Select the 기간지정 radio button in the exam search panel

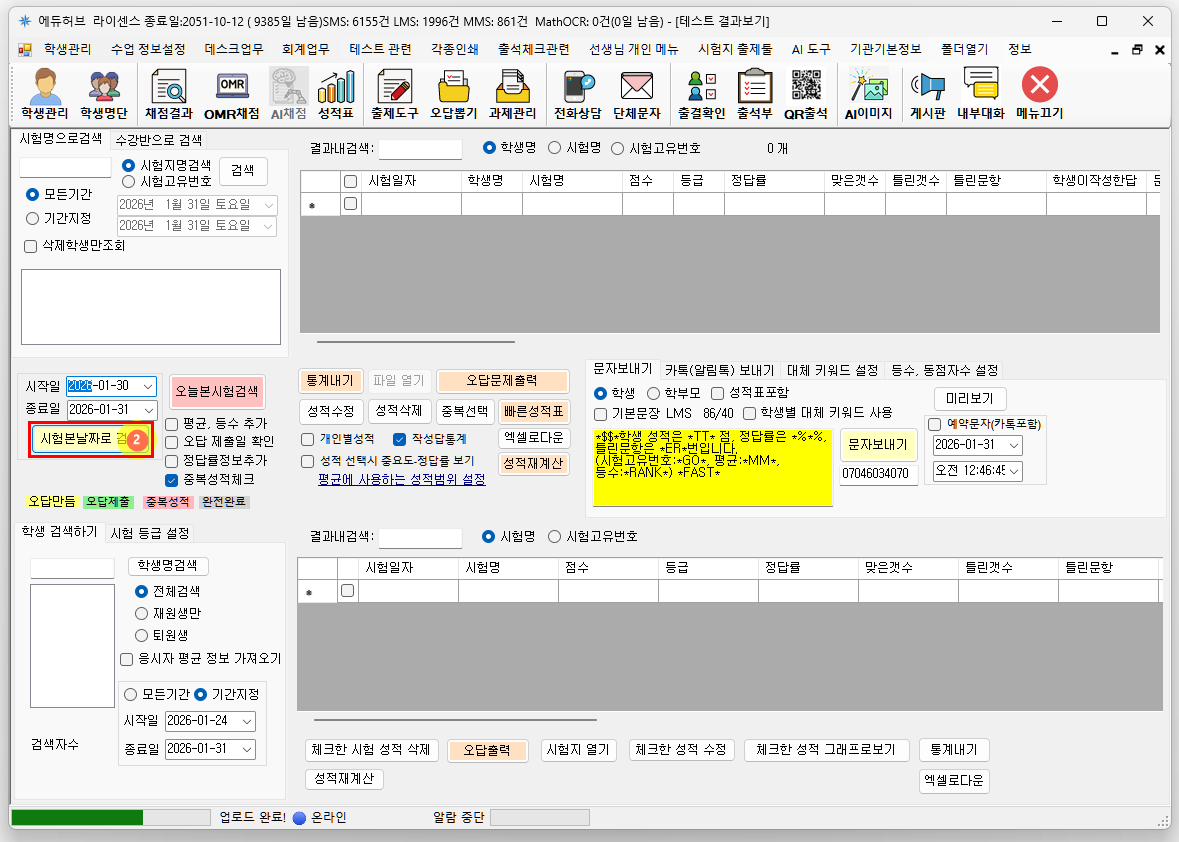pos(33,218)
